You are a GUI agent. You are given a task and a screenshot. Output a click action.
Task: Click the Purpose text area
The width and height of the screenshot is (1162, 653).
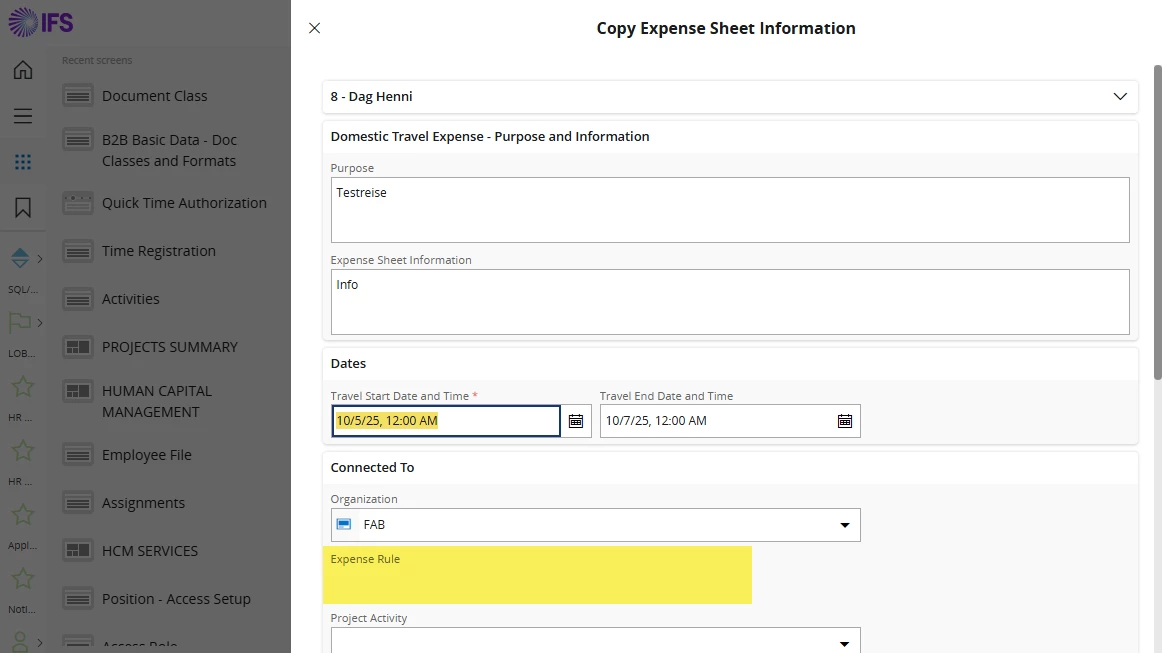(730, 210)
